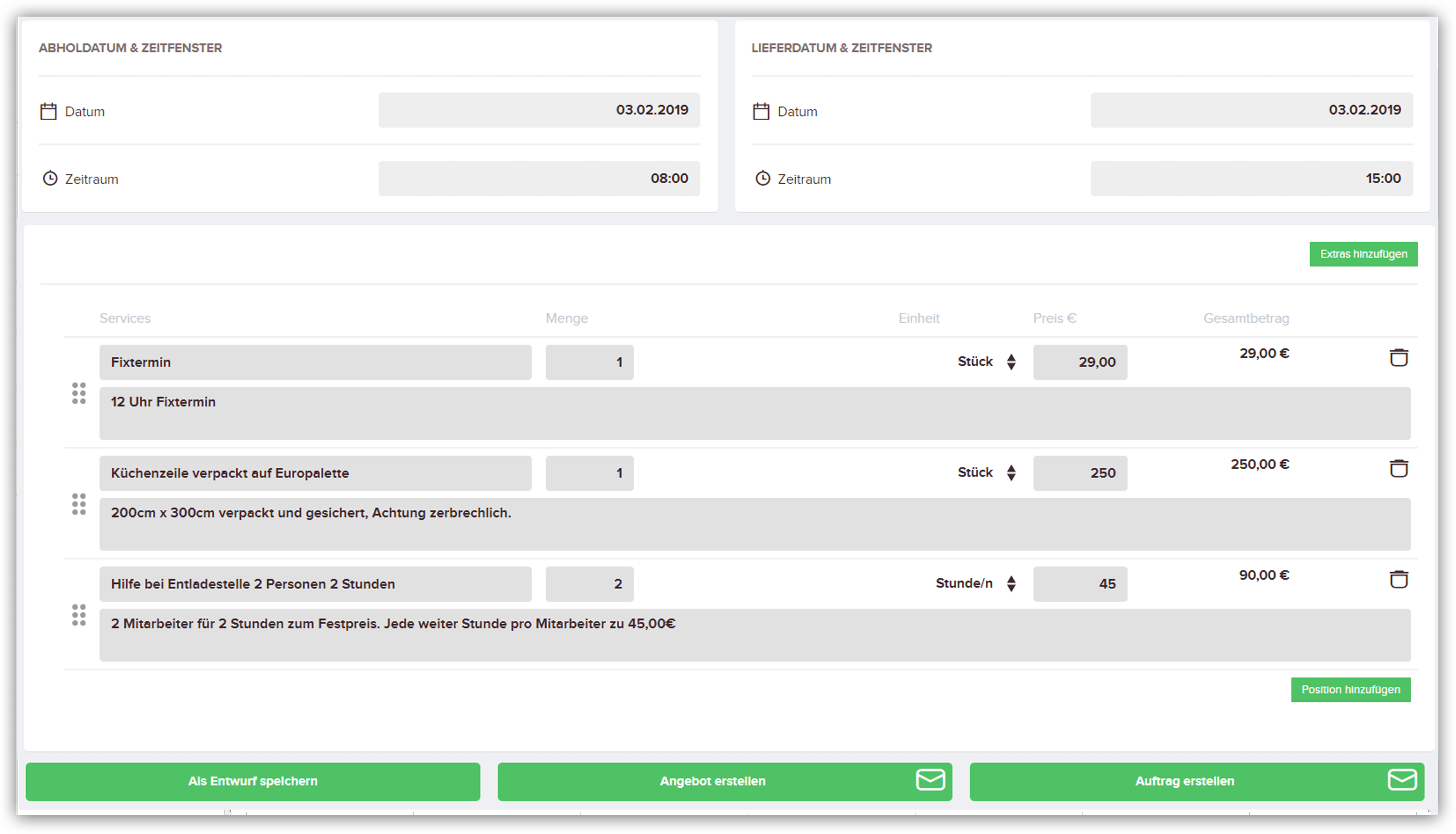The width and height of the screenshot is (1456, 834).
Task: Delete the Fixtermin row with trash icon
Action: pos(1398,358)
